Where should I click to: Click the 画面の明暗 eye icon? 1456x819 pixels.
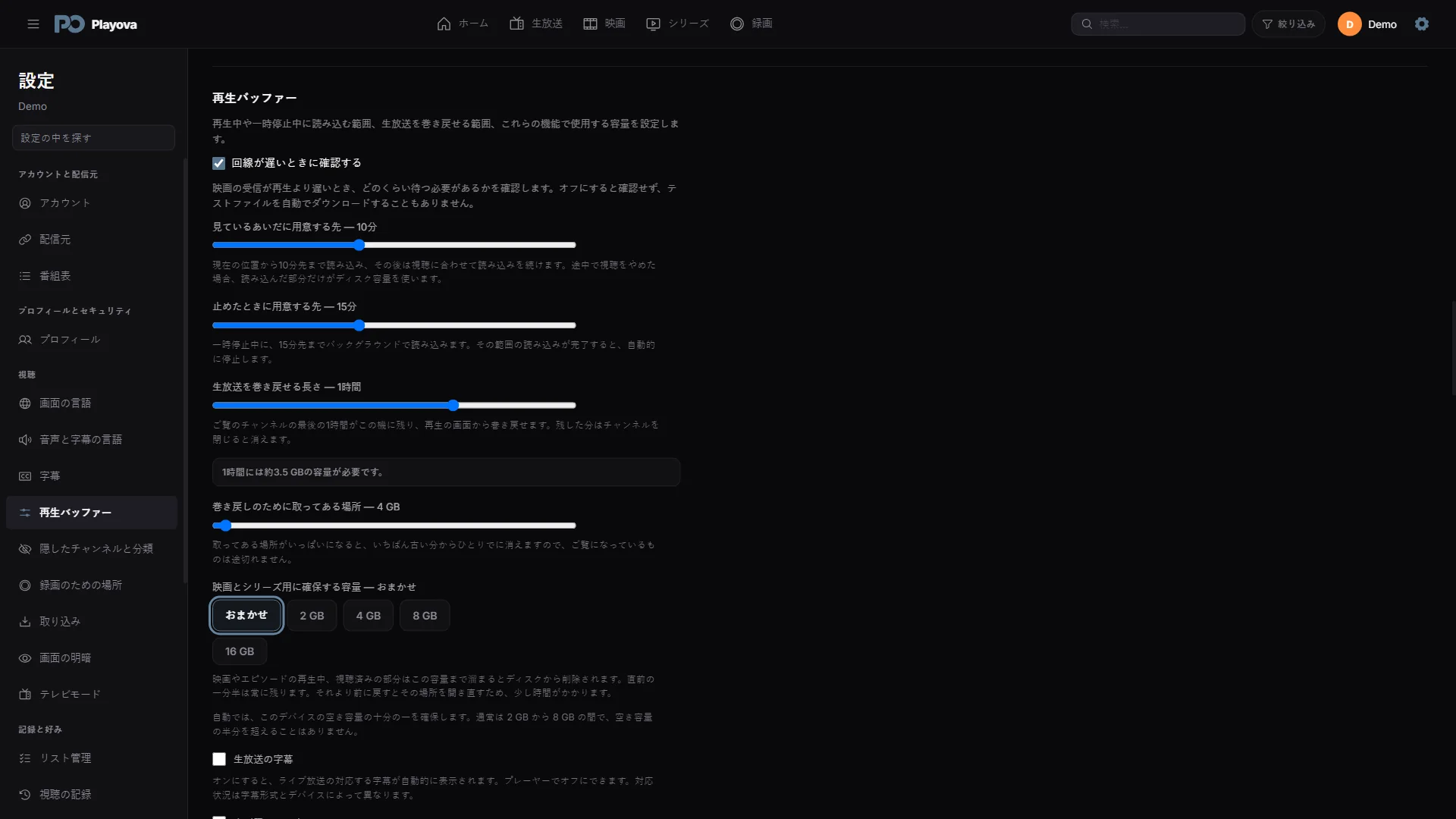[x=25, y=658]
